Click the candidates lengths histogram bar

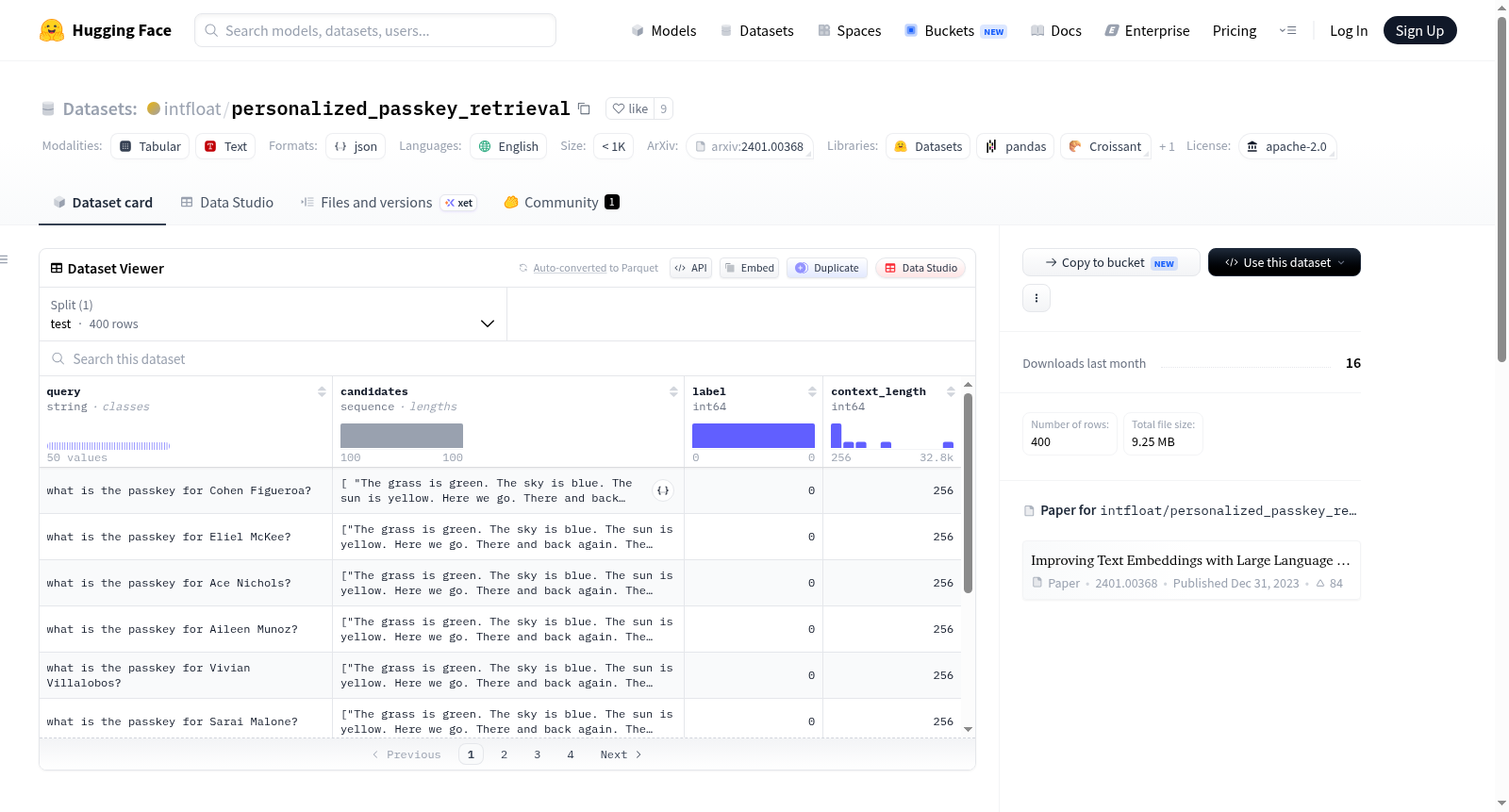402,436
